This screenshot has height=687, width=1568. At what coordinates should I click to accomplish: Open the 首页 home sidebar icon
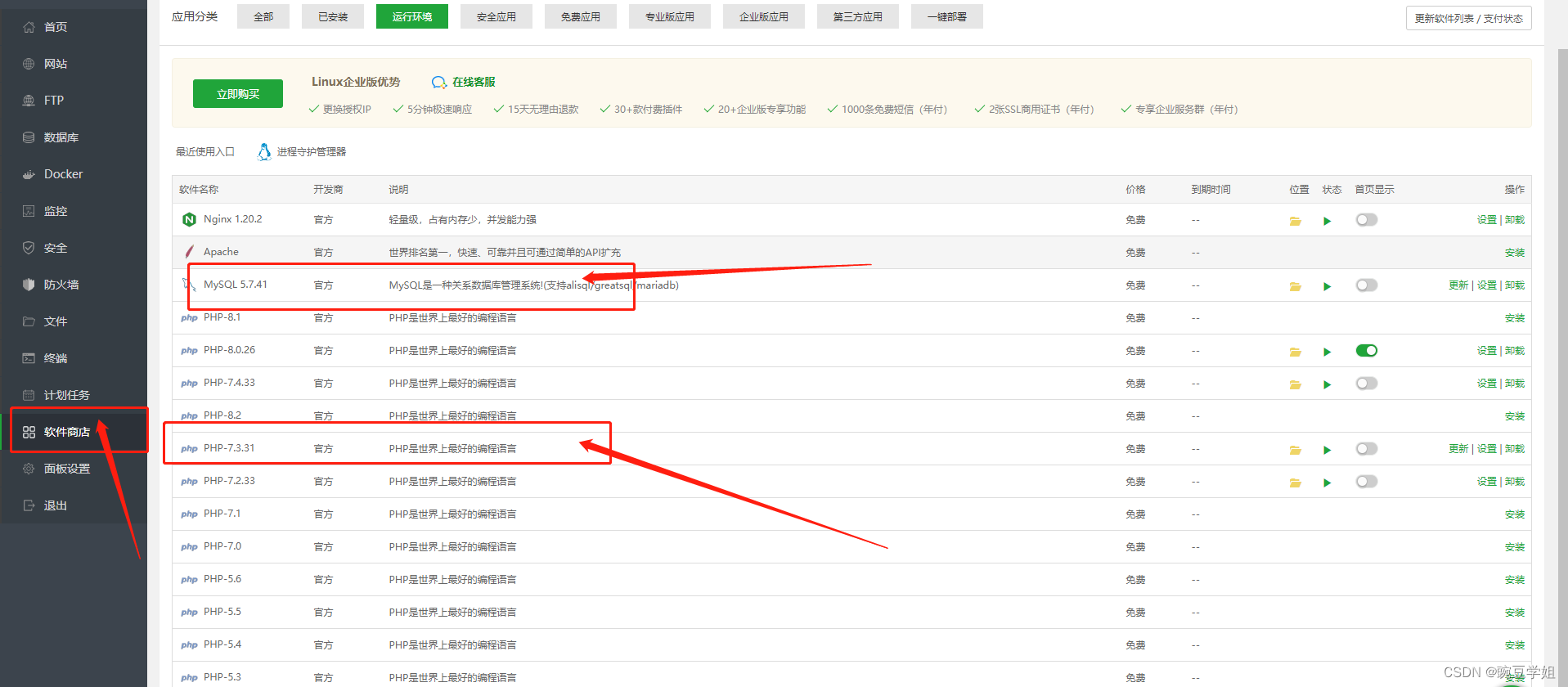[29, 27]
